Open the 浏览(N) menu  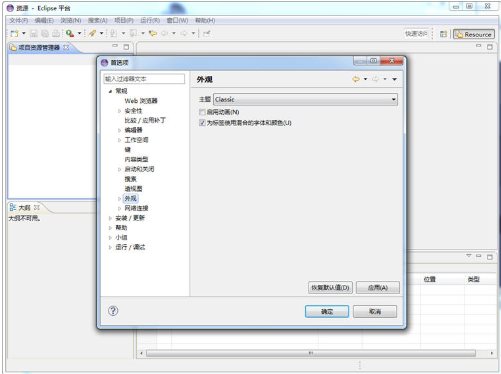(x=71, y=21)
